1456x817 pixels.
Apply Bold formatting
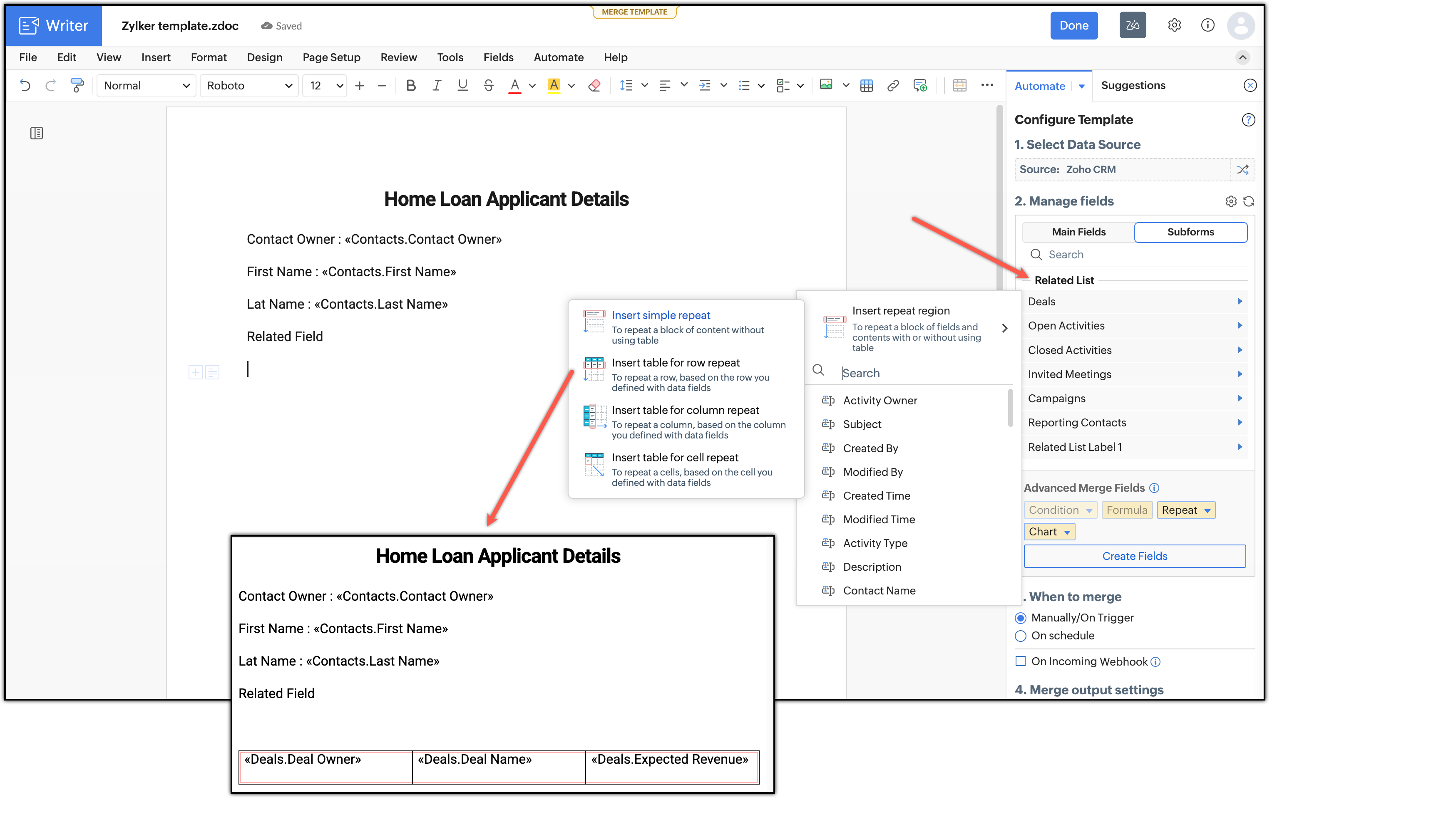tap(411, 85)
